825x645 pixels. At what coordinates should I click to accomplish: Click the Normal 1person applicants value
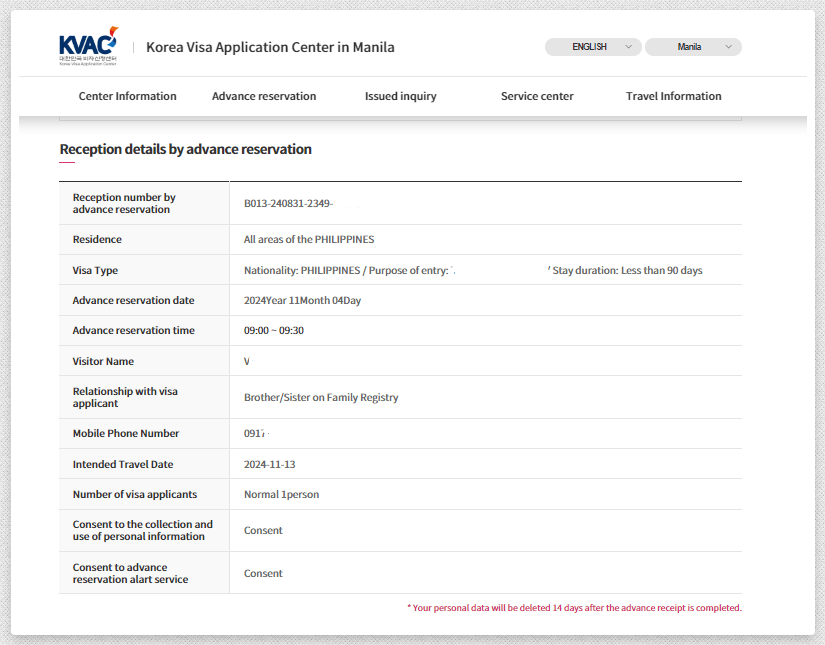click(x=281, y=495)
